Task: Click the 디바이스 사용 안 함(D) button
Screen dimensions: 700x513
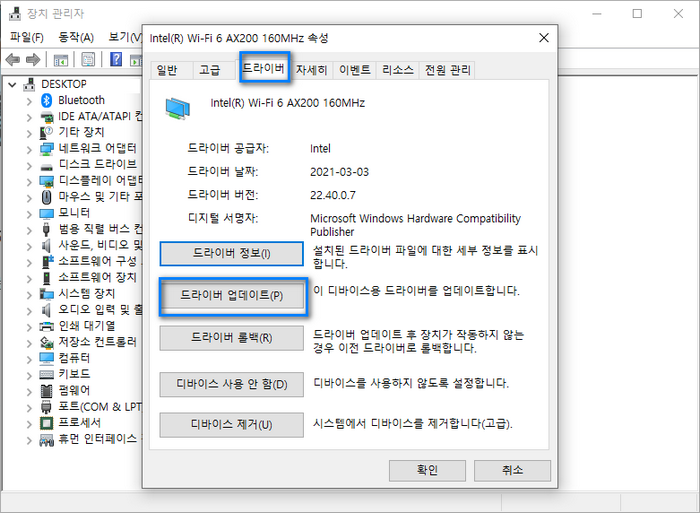Action: pos(232,384)
